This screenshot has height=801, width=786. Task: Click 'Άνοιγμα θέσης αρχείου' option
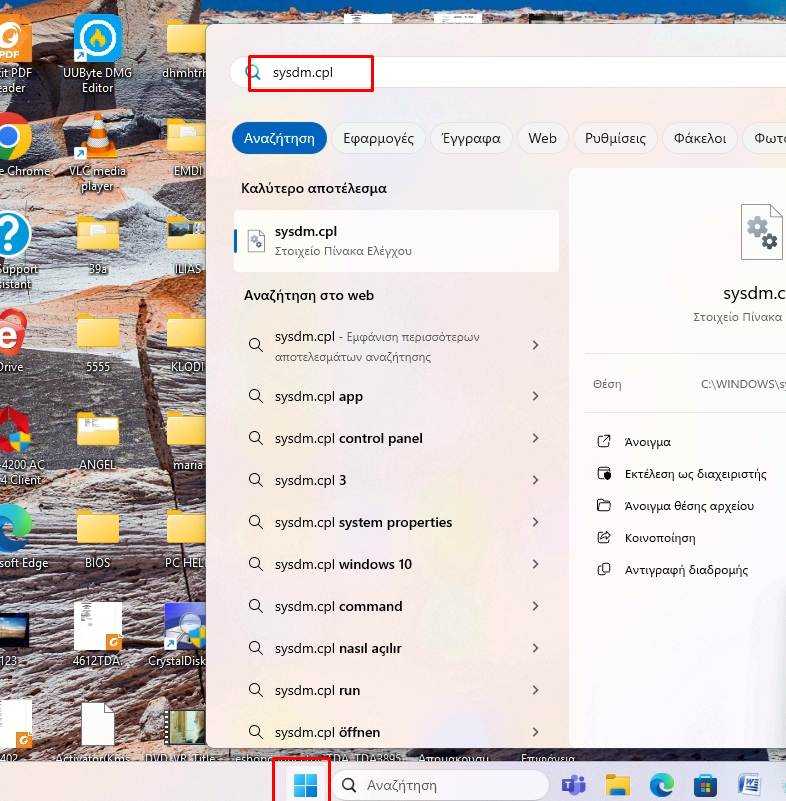[689, 506]
